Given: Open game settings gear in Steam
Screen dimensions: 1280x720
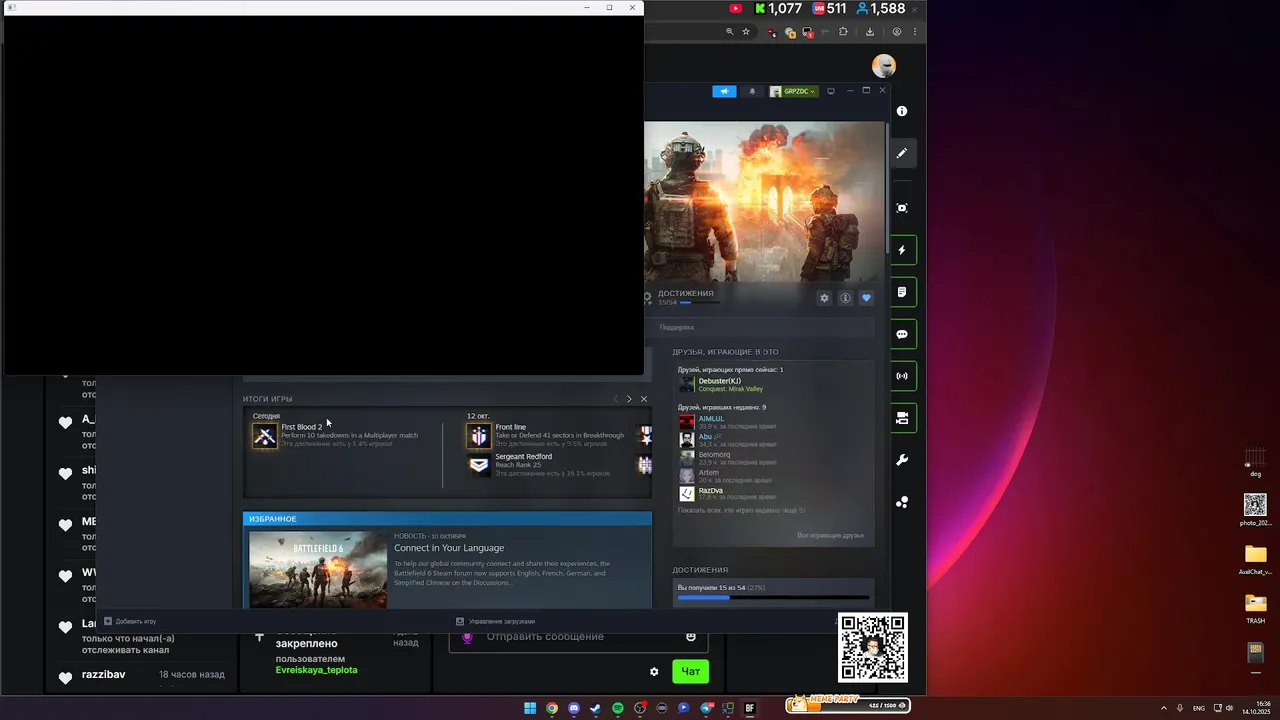Looking at the screenshot, I should pos(824,298).
